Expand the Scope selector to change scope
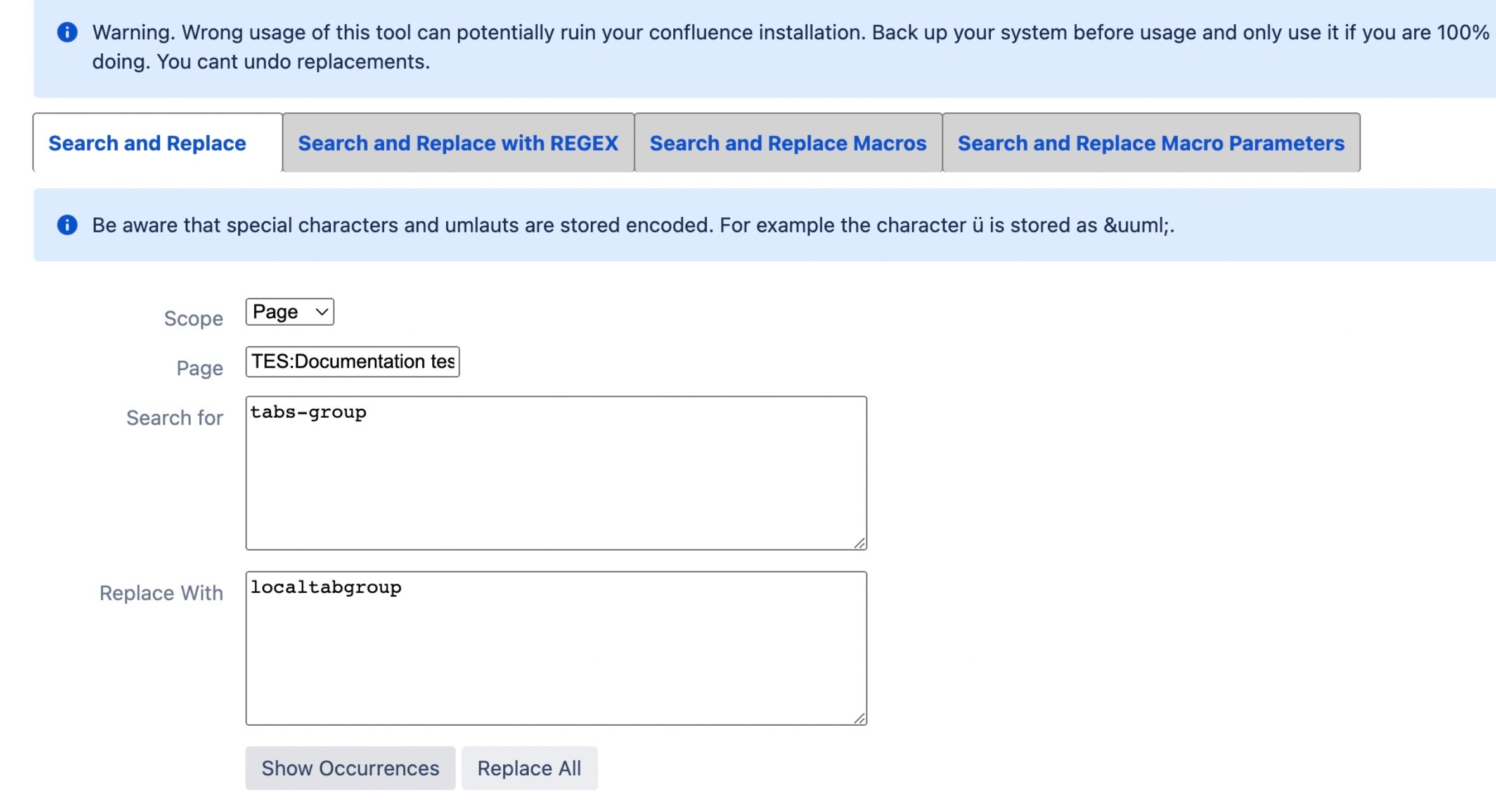Screen dimensions: 1496x812 [x=288, y=311]
